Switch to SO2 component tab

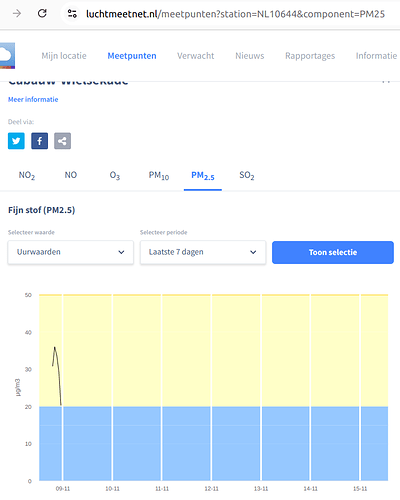(x=247, y=175)
